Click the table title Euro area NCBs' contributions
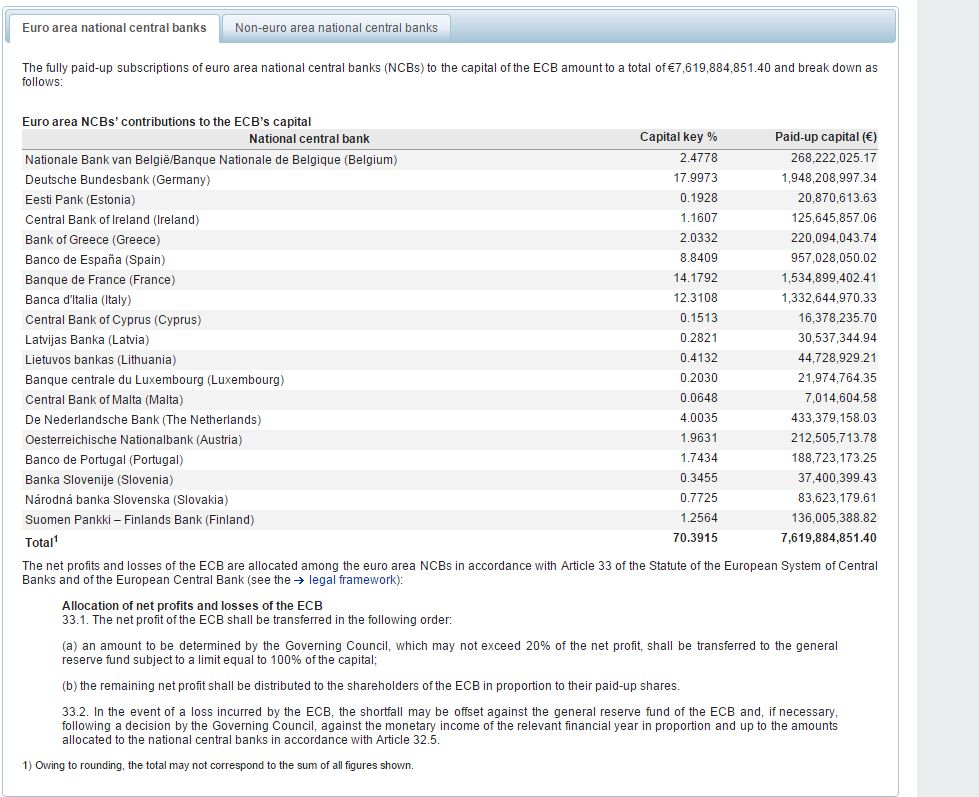 (x=167, y=122)
